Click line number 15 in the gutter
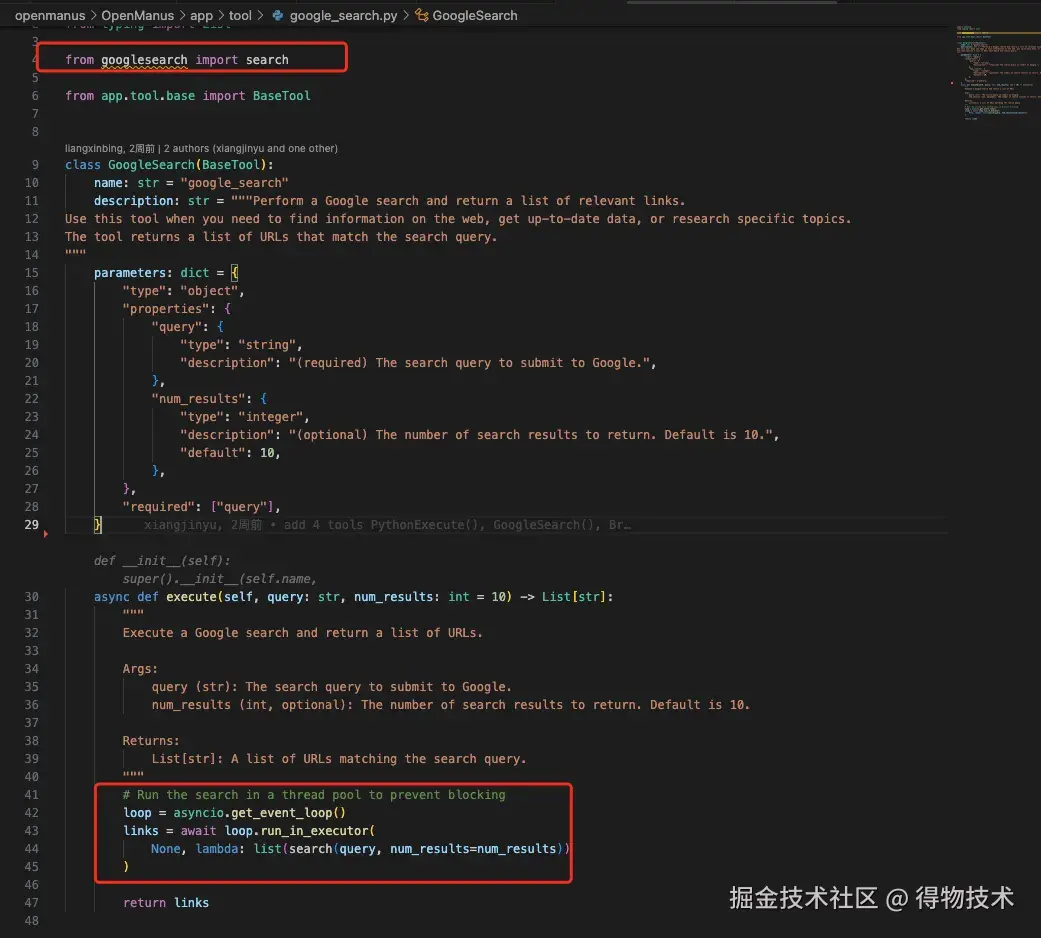Screen dimensions: 1041x938 coord(31,272)
